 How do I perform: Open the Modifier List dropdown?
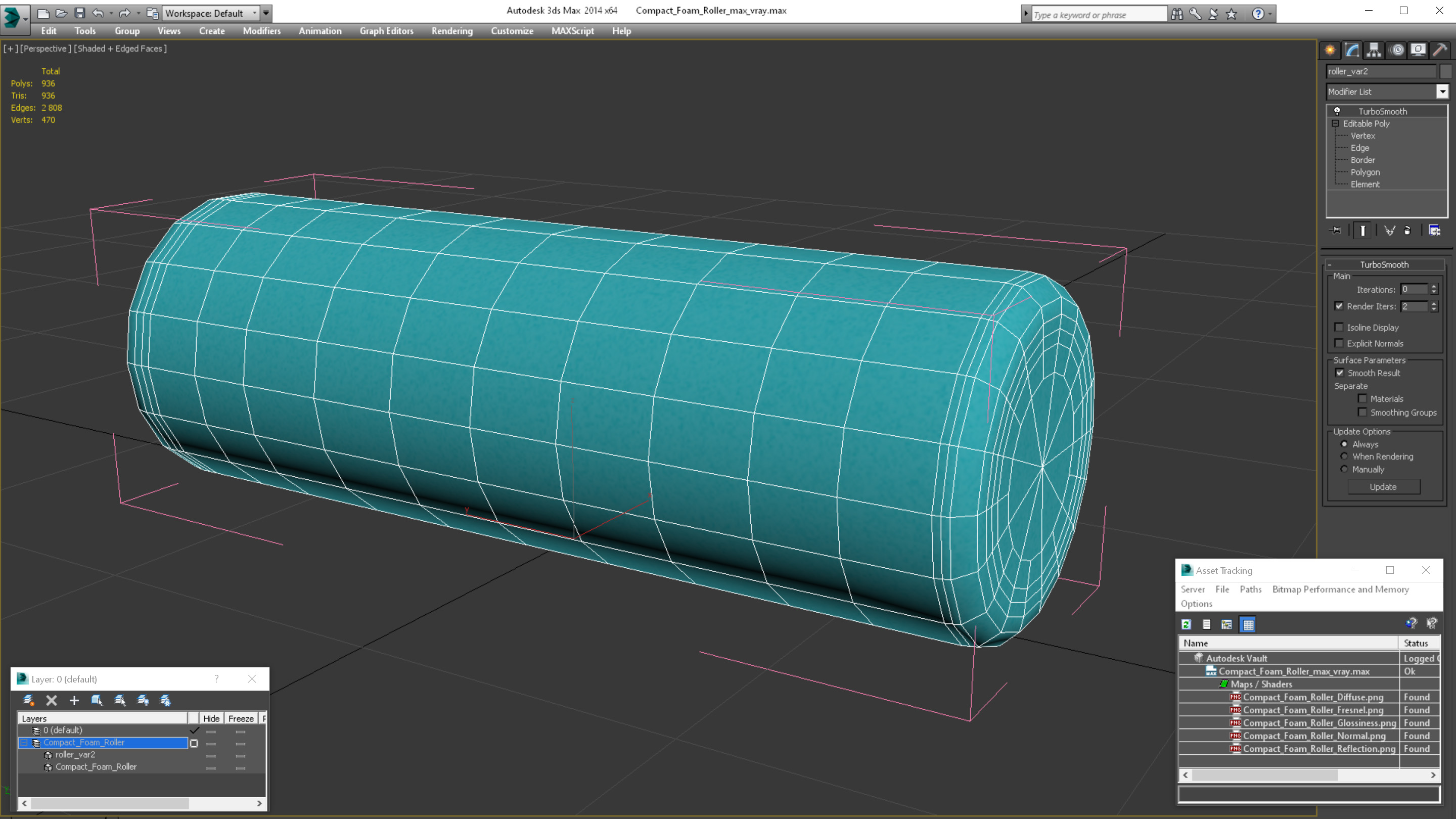1442,92
